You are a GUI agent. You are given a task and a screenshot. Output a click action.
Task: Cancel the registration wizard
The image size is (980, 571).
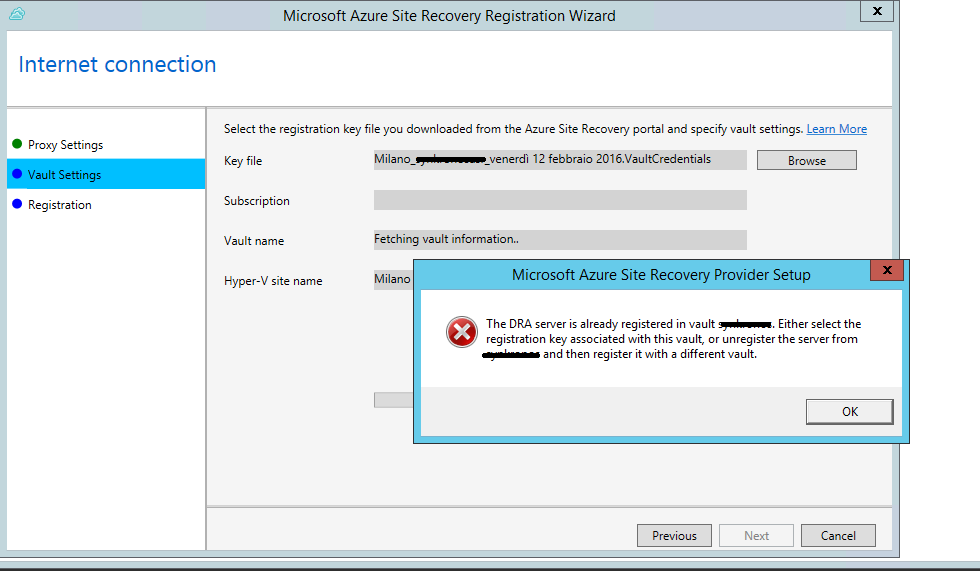838,535
